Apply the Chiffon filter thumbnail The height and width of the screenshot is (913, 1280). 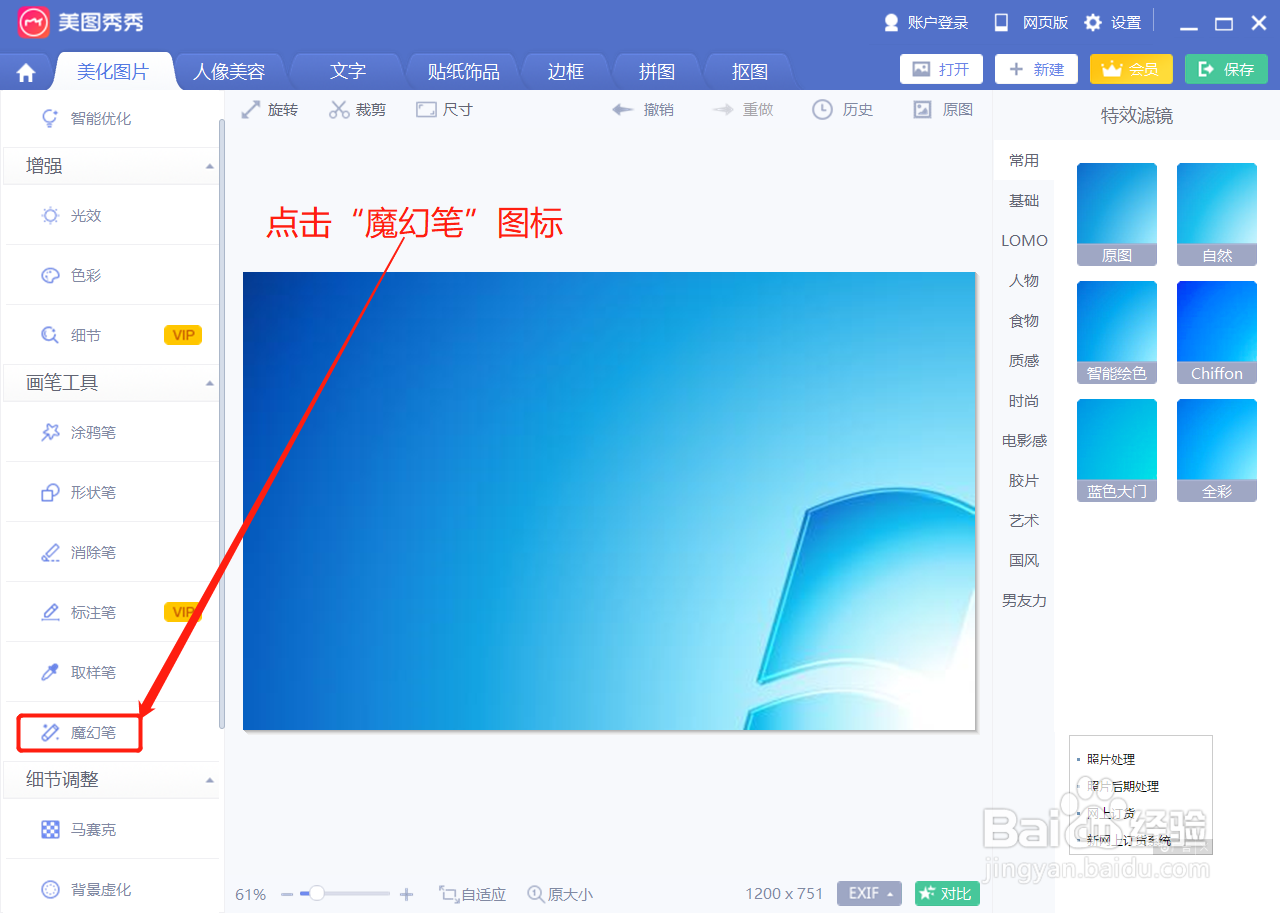coord(1217,332)
